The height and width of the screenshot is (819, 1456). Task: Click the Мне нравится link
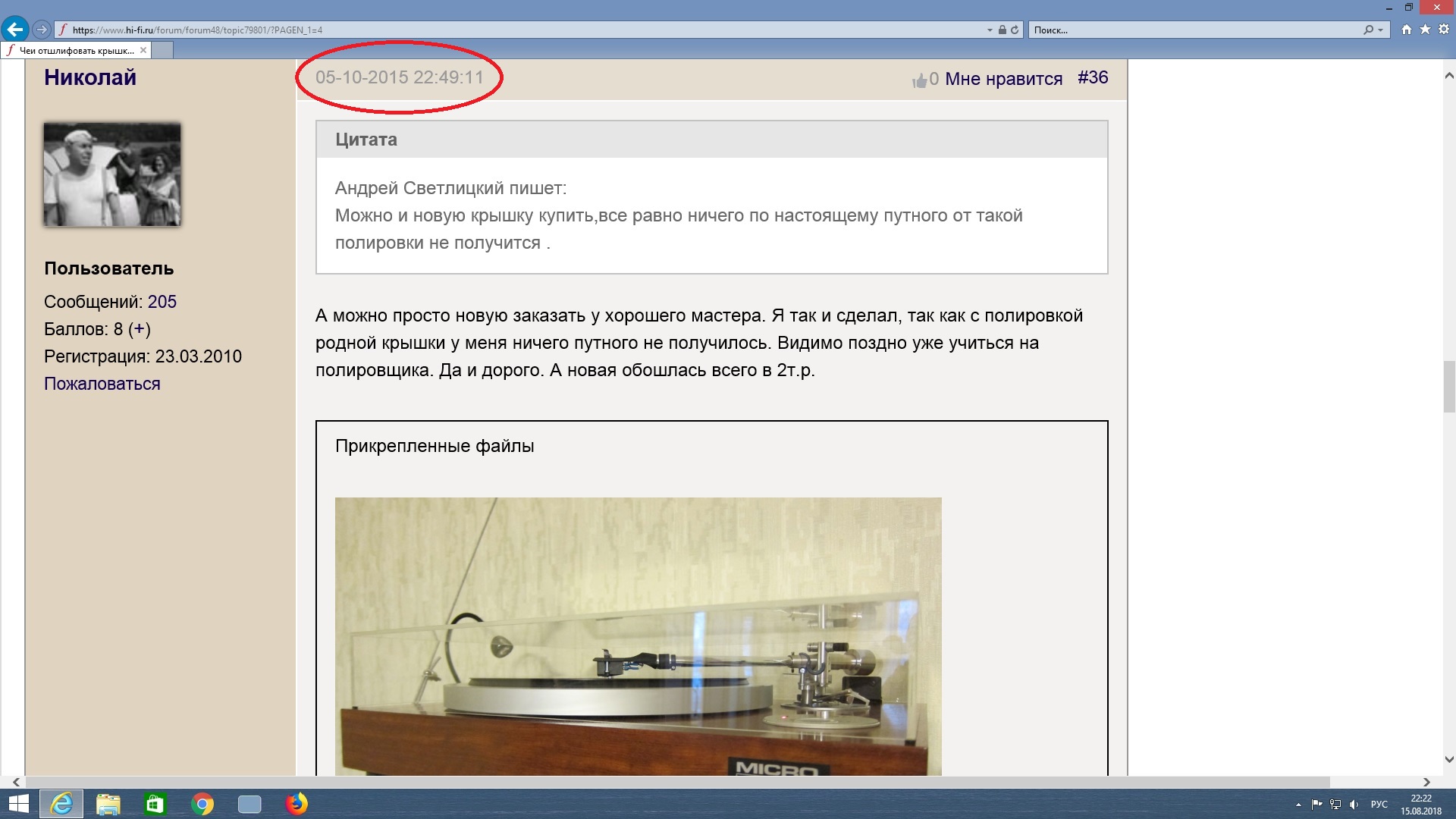pyautogui.click(x=1003, y=79)
